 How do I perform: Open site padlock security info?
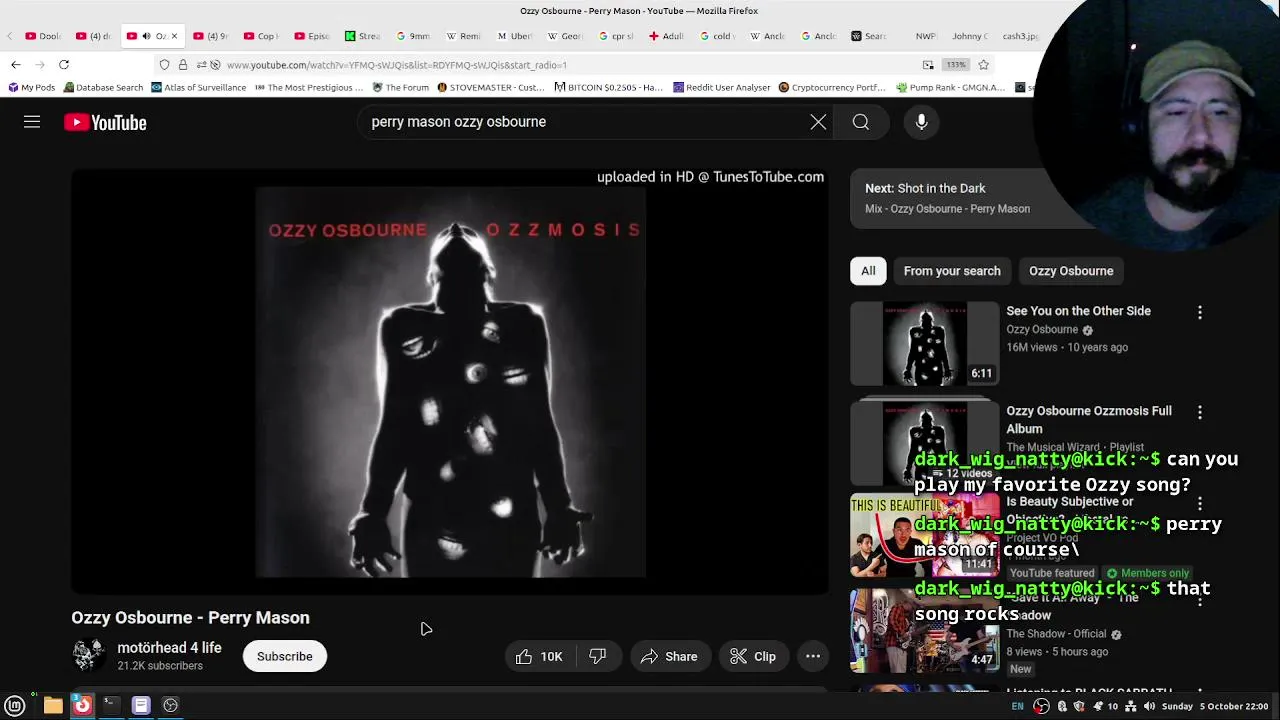click(183, 65)
